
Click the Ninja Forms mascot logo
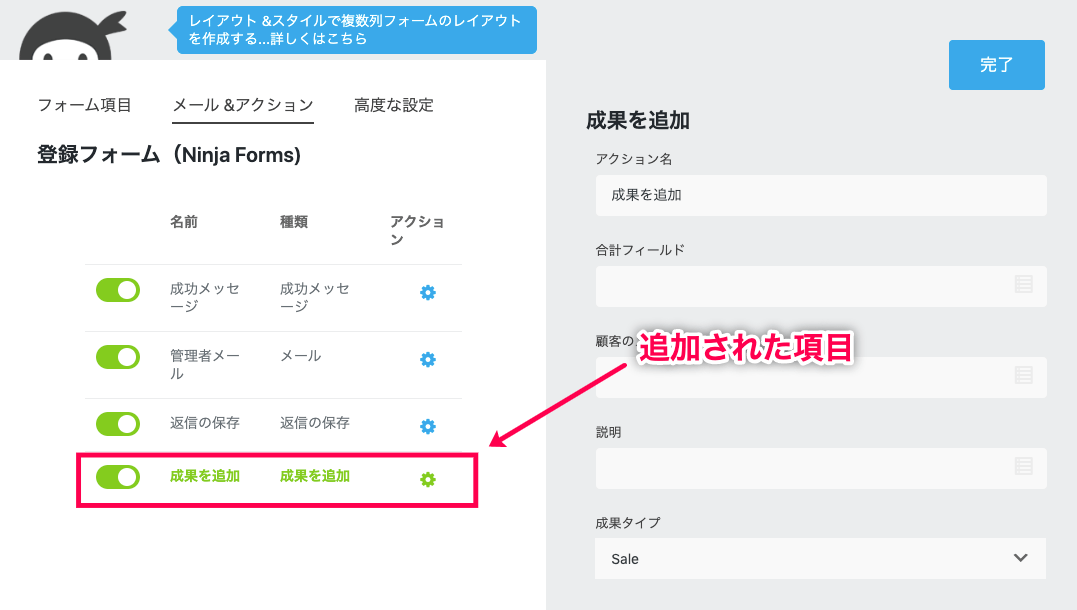(x=72, y=36)
